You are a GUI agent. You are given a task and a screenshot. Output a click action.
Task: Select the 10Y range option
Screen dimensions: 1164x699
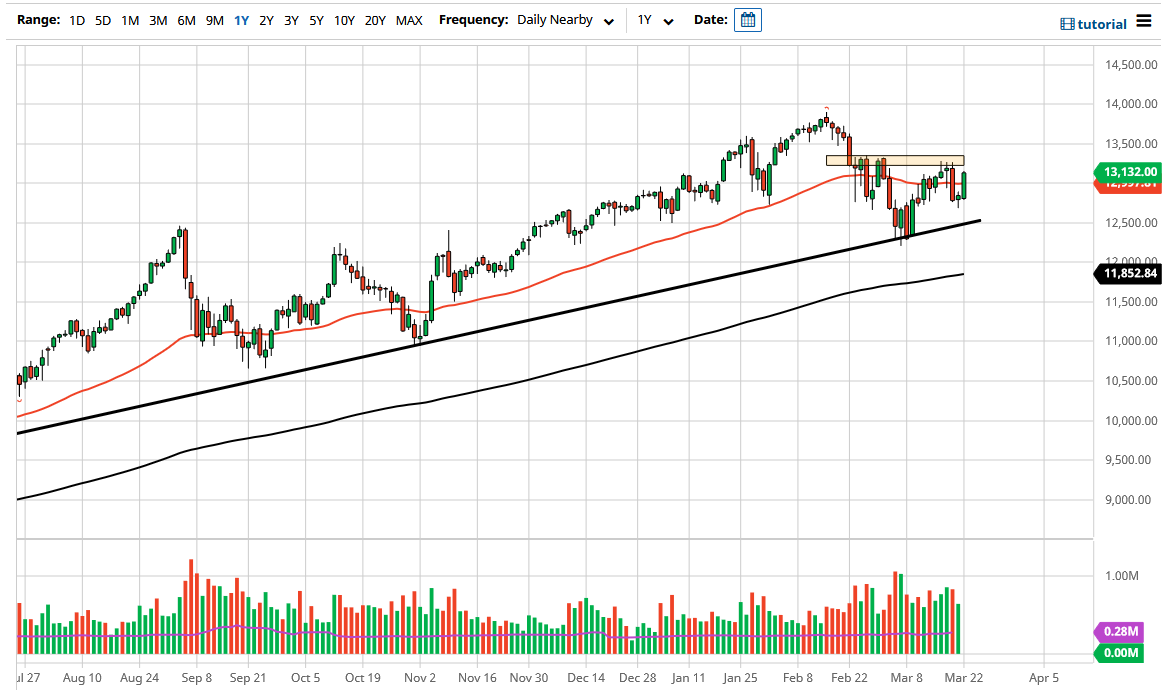coord(344,19)
